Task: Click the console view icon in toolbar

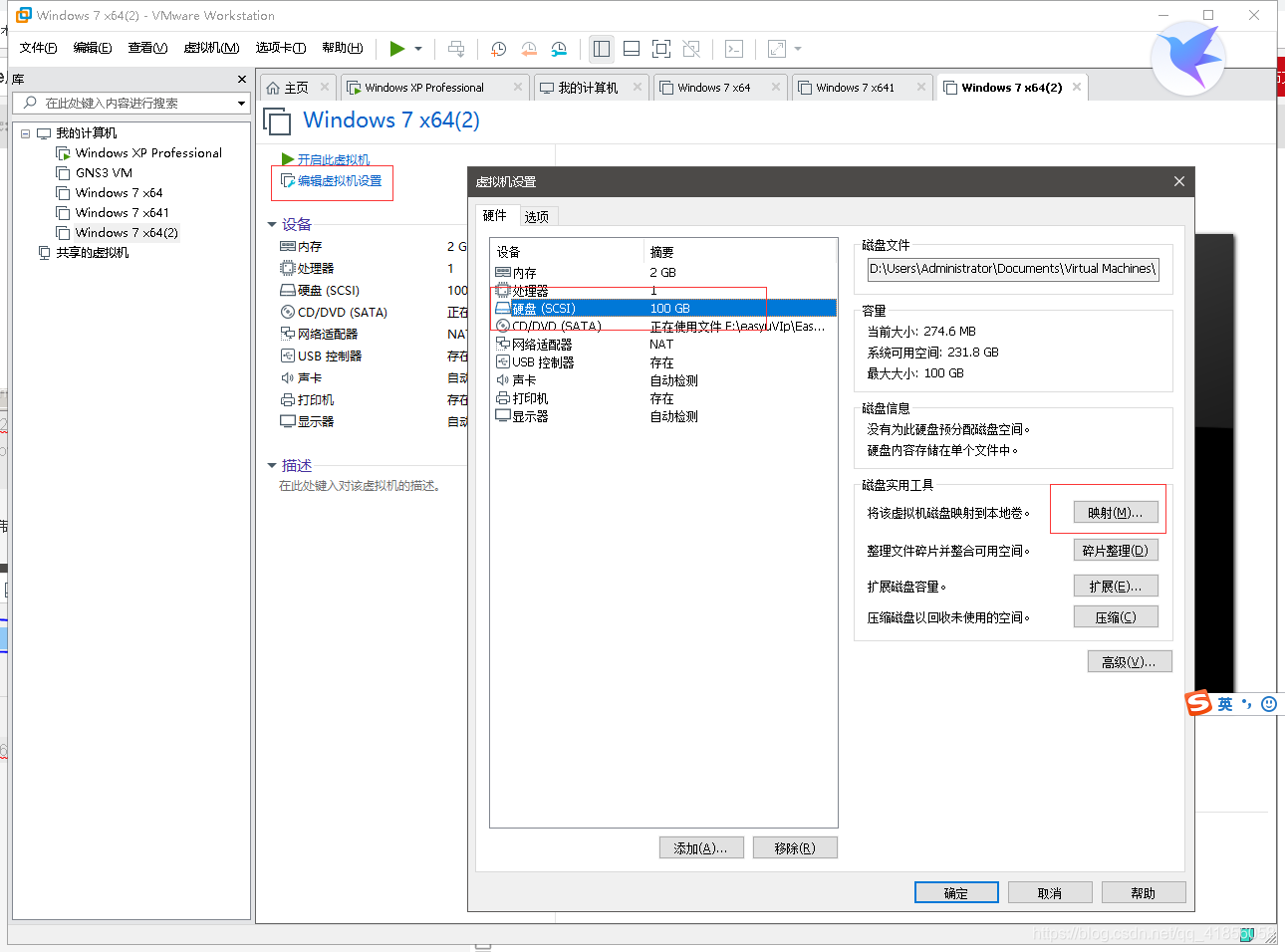Action: pos(734,48)
